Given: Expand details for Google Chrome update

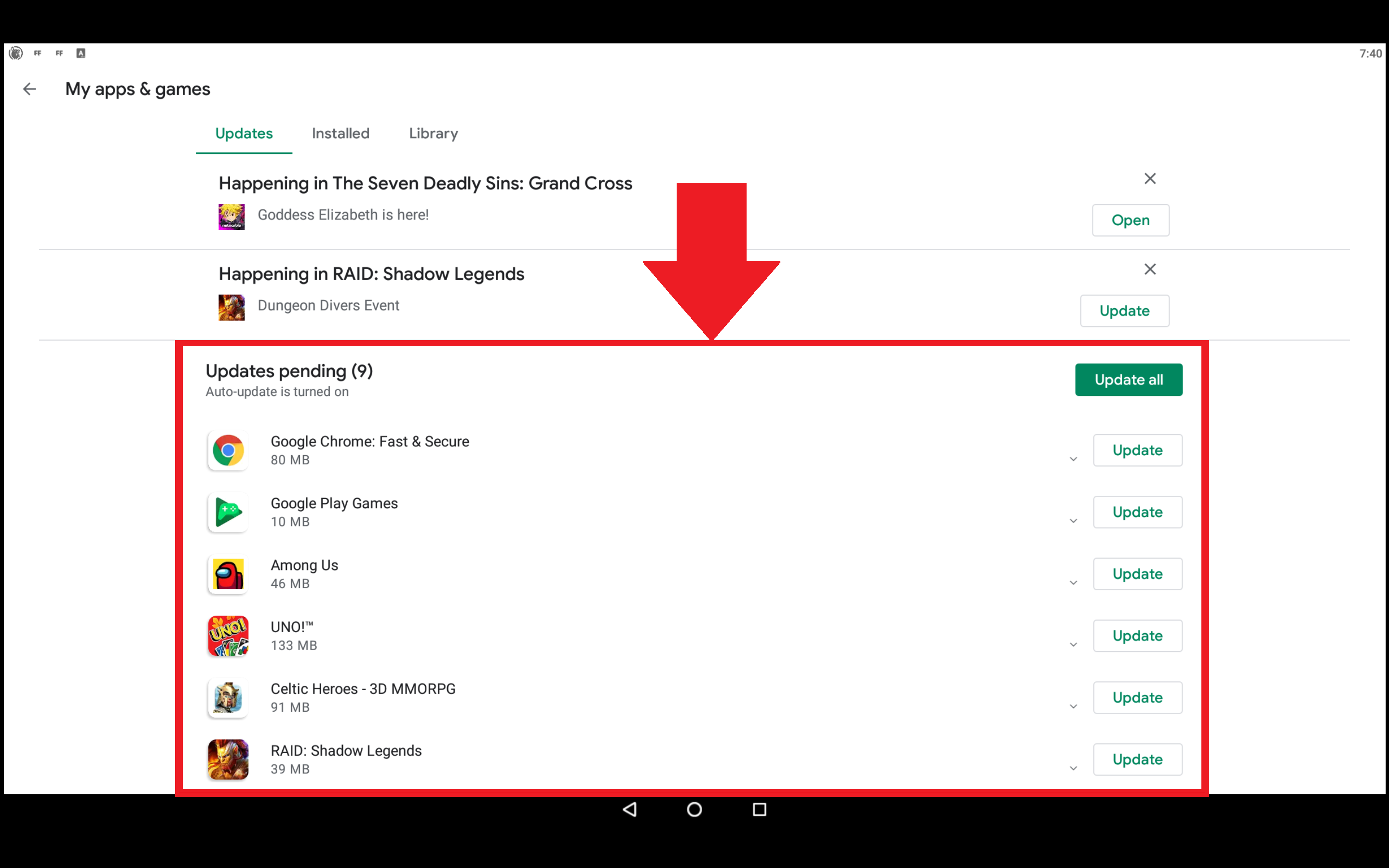Looking at the screenshot, I should pyautogui.click(x=1073, y=459).
